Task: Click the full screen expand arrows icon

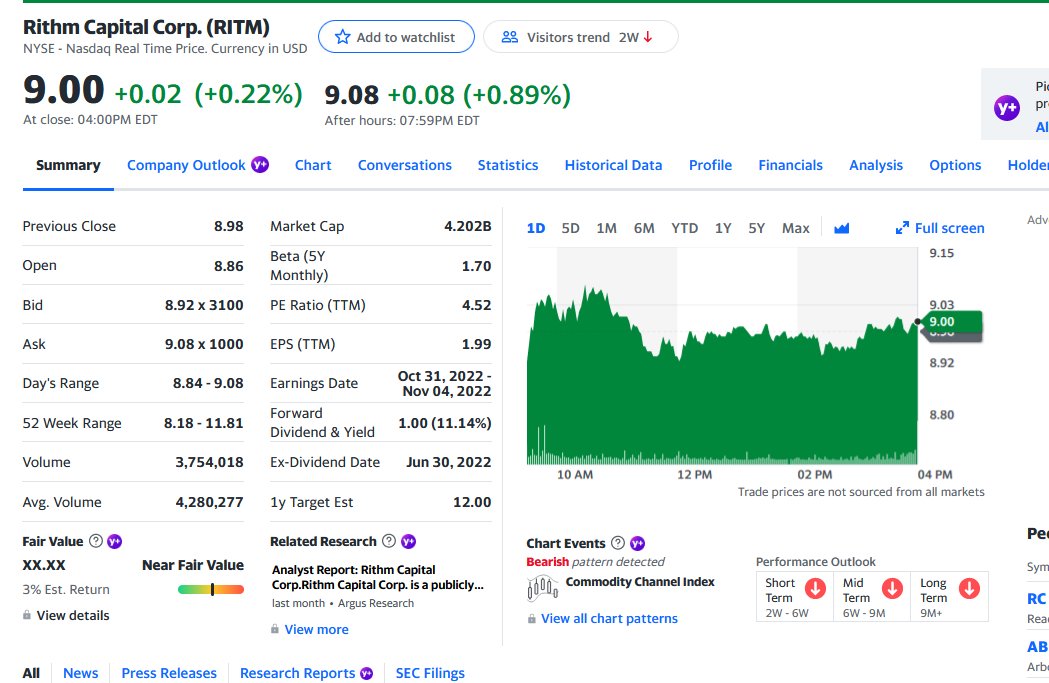Action: tap(902, 228)
